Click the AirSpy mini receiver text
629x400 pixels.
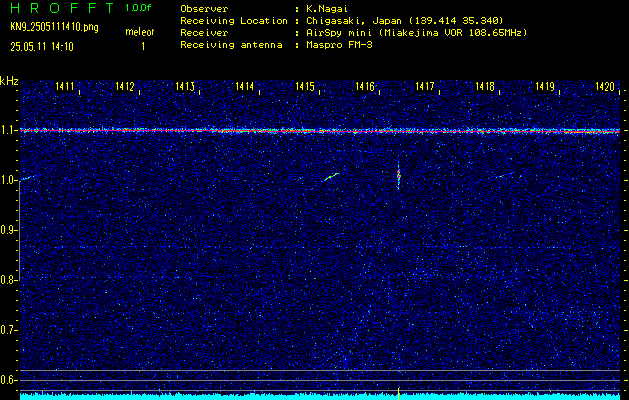click(x=416, y=33)
